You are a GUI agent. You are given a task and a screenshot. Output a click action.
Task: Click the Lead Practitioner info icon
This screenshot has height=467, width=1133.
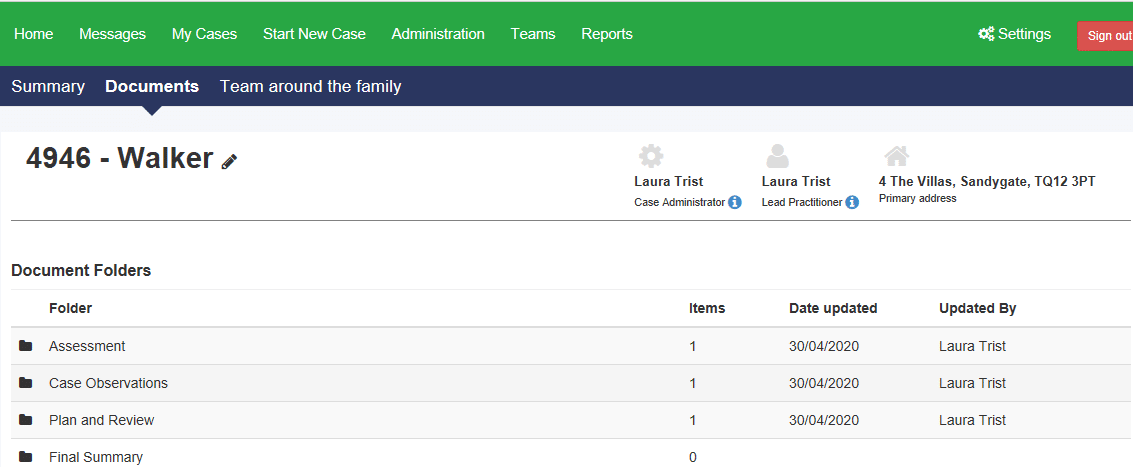point(852,202)
